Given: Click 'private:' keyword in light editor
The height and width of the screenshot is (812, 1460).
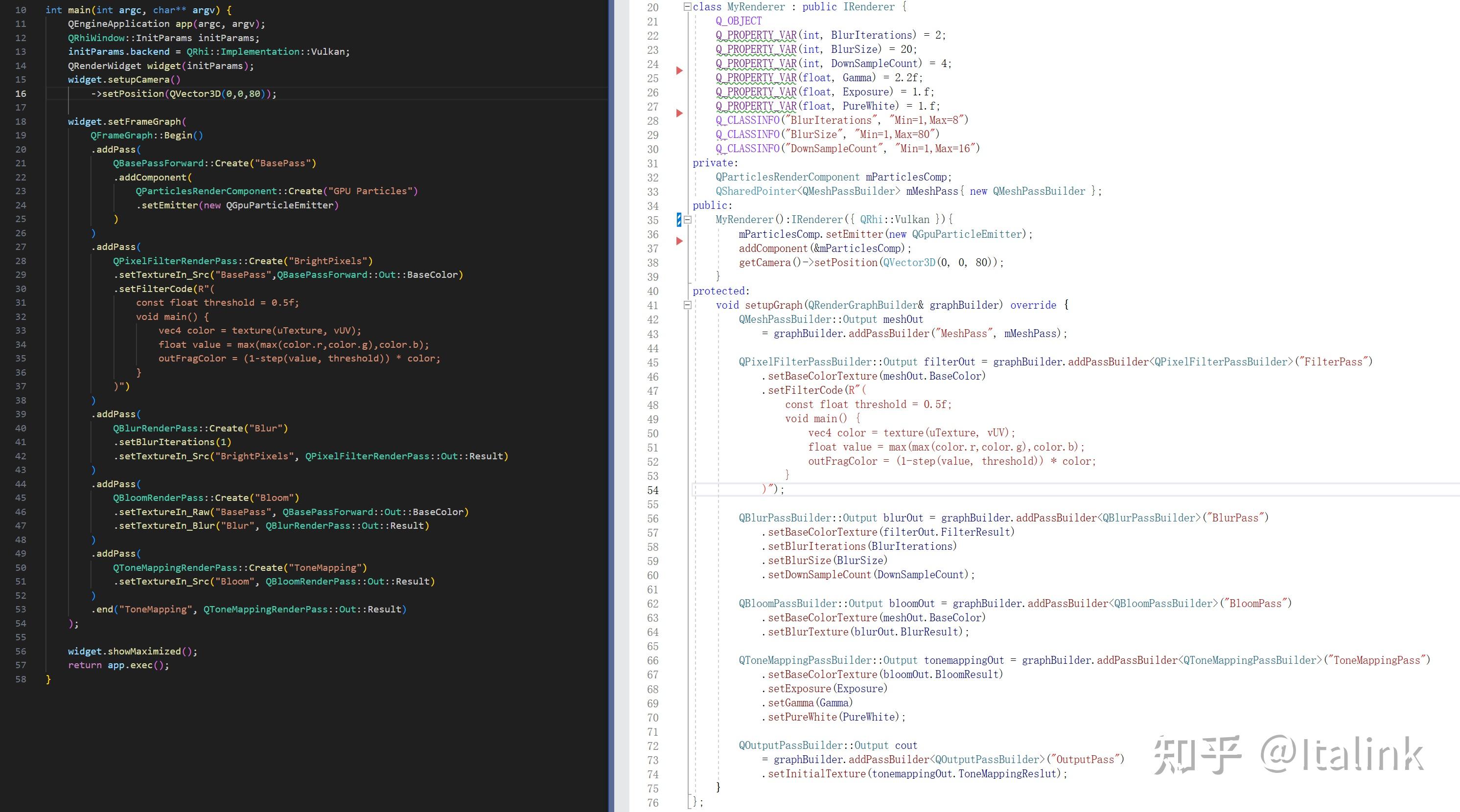Looking at the screenshot, I should [715, 163].
